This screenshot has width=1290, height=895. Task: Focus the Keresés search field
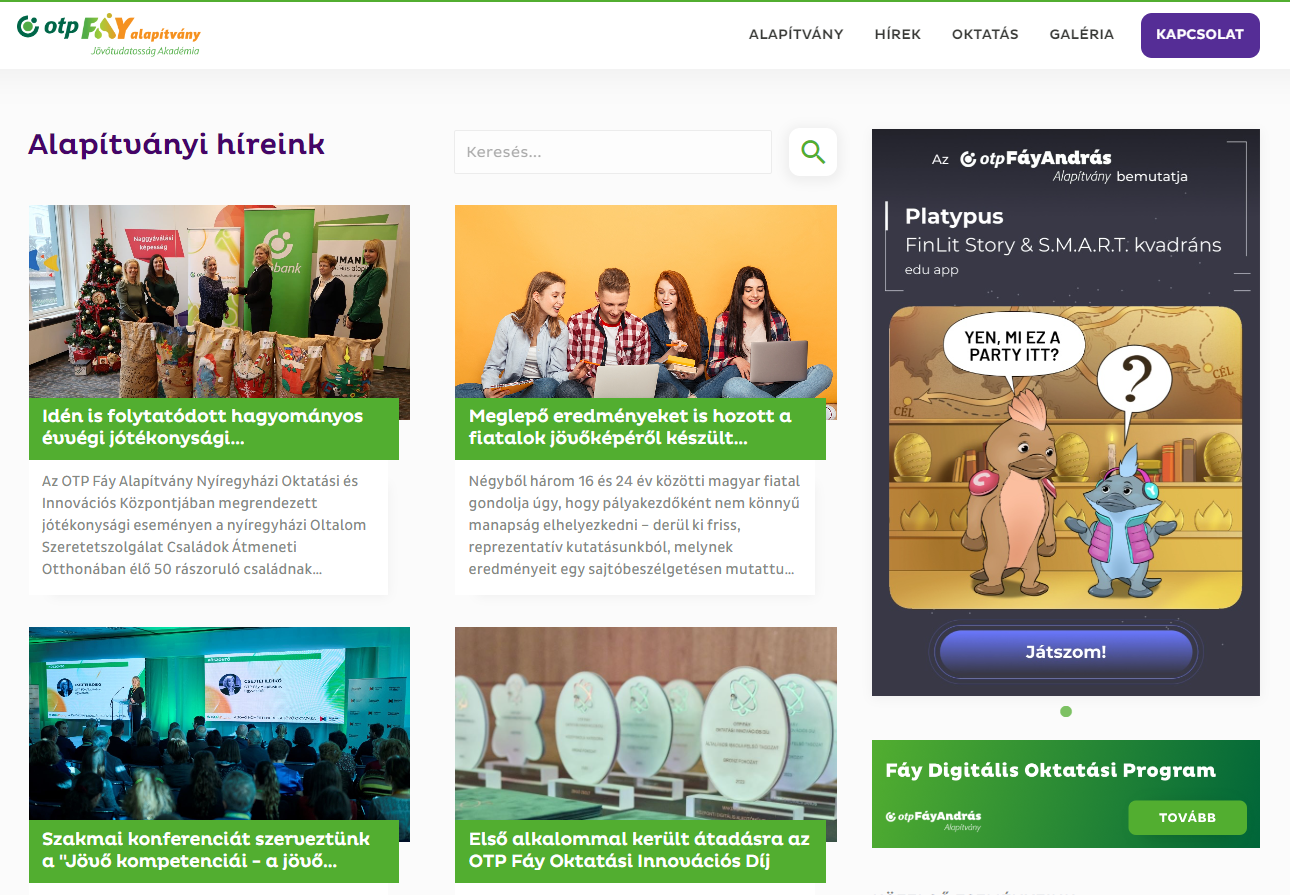(613, 152)
